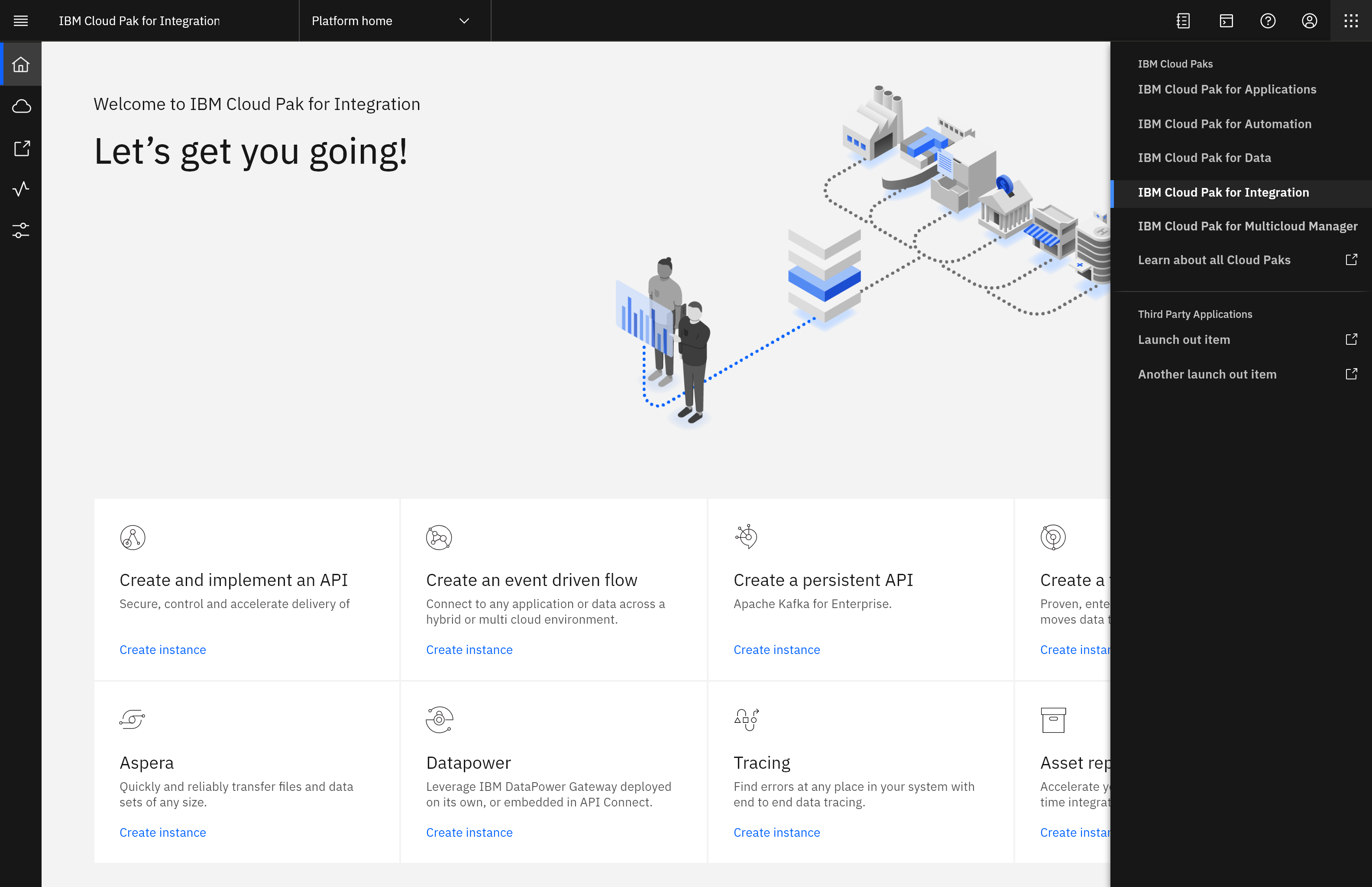This screenshot has height=887, width=1372.
Task: Create instance for Create and implement an API
Action: point(163,650)
